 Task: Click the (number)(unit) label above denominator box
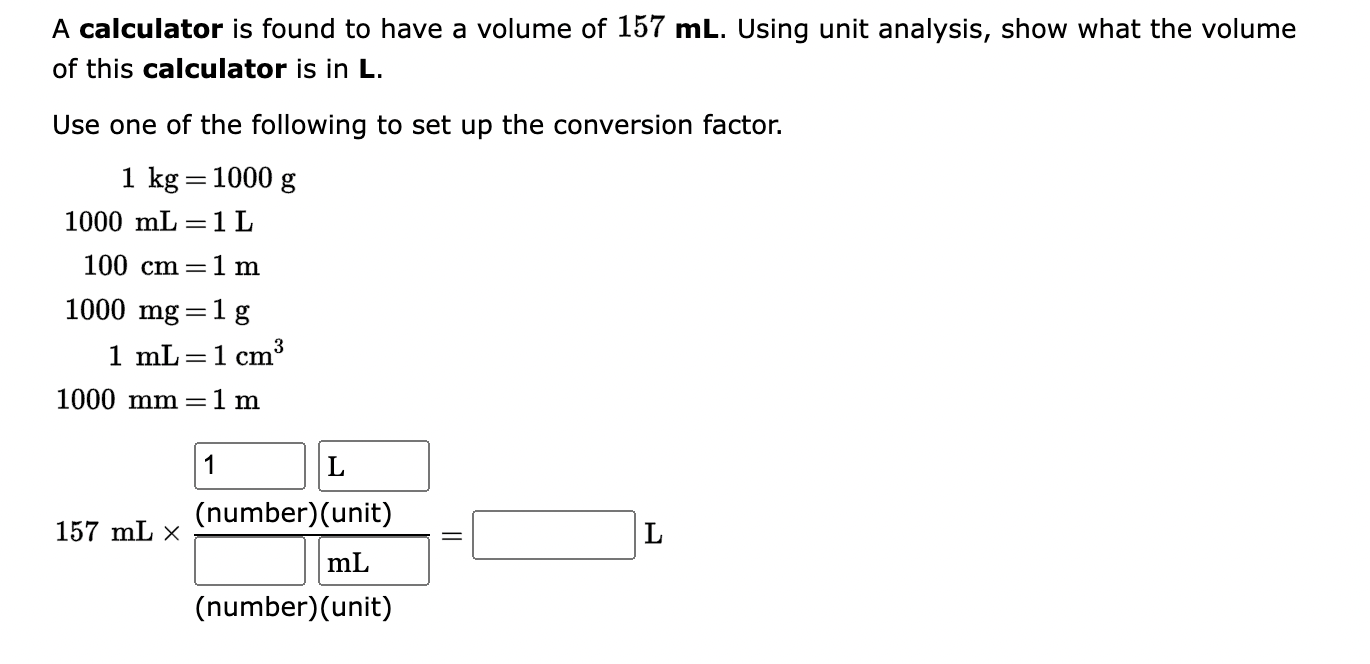pos(295,514)
